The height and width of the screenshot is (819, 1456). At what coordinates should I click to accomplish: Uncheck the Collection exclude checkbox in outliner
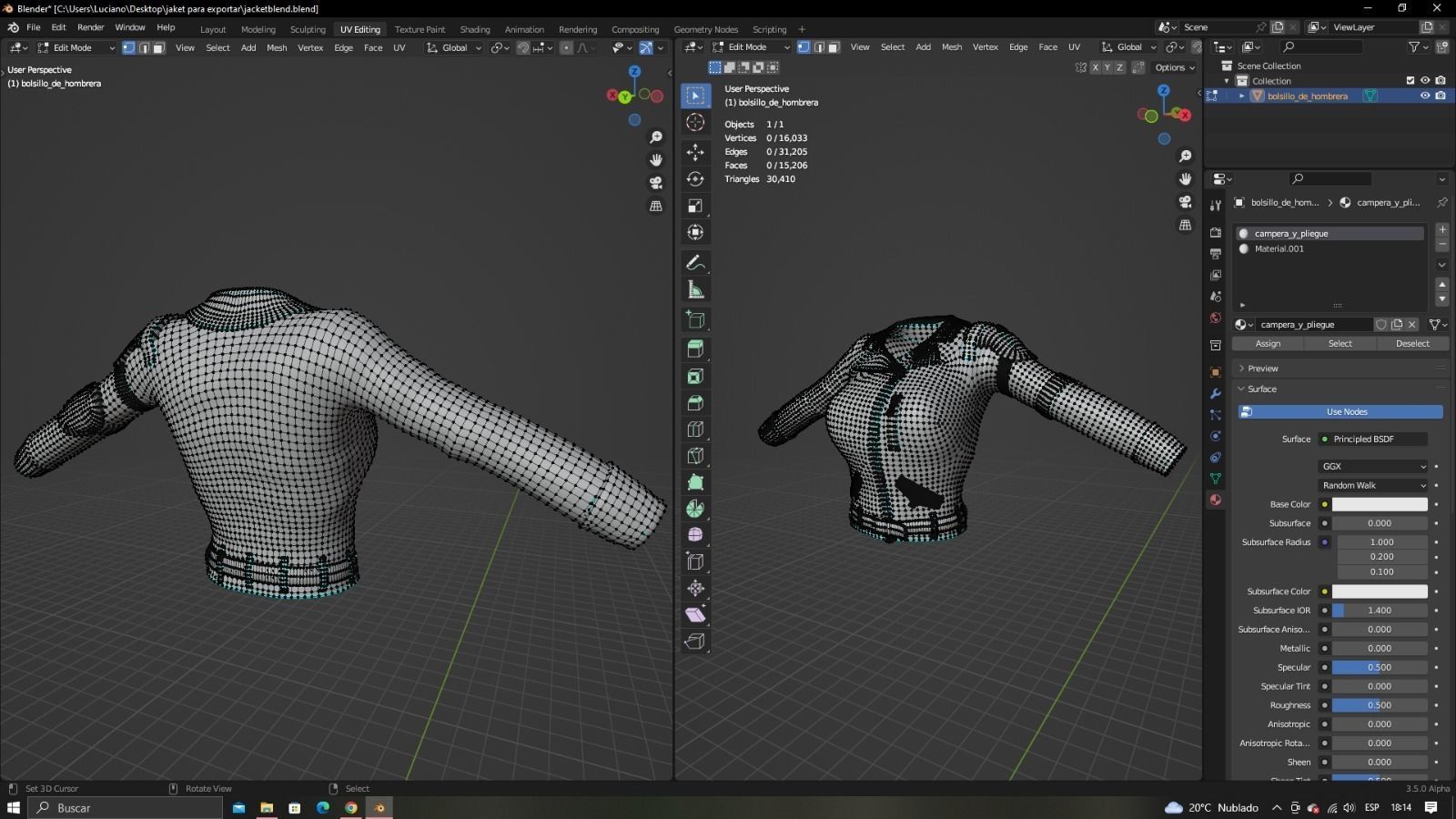coord(1410,80)
